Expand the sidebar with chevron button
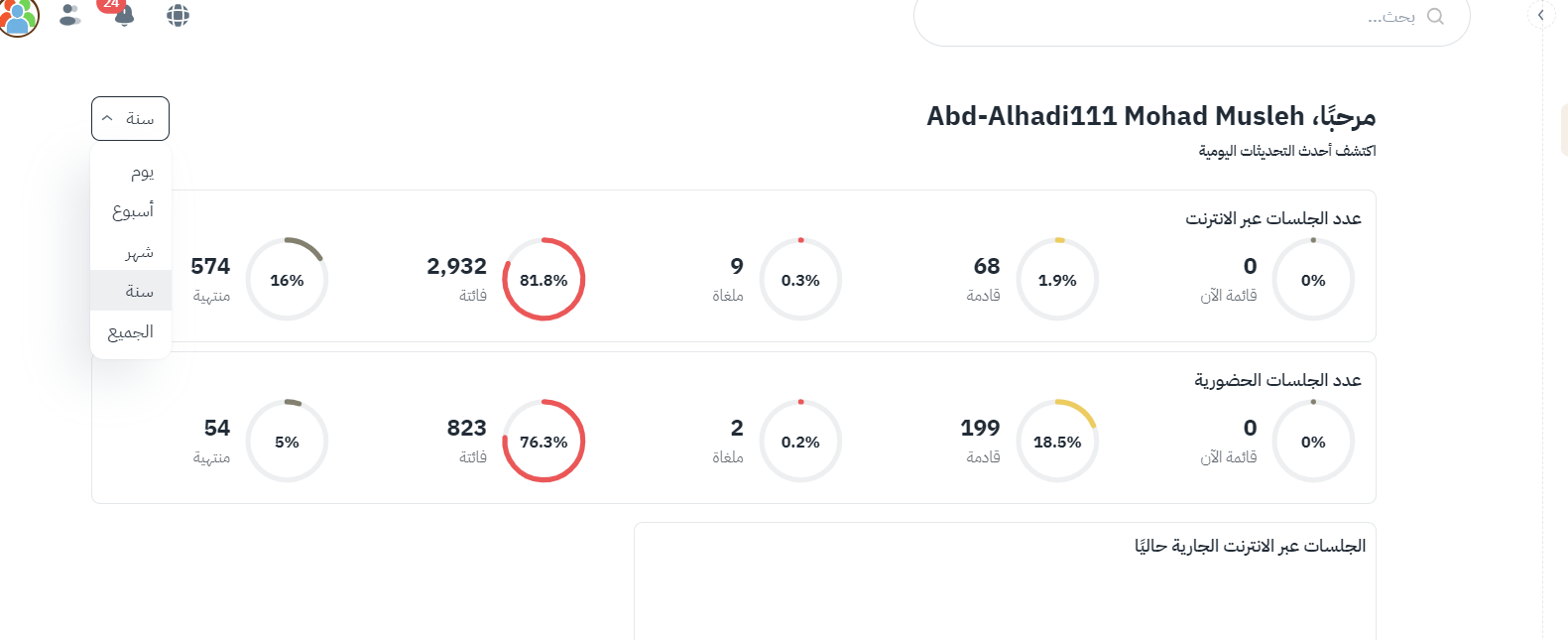The width and height of the screenshot is (1568, 640). click(1541, 15)
